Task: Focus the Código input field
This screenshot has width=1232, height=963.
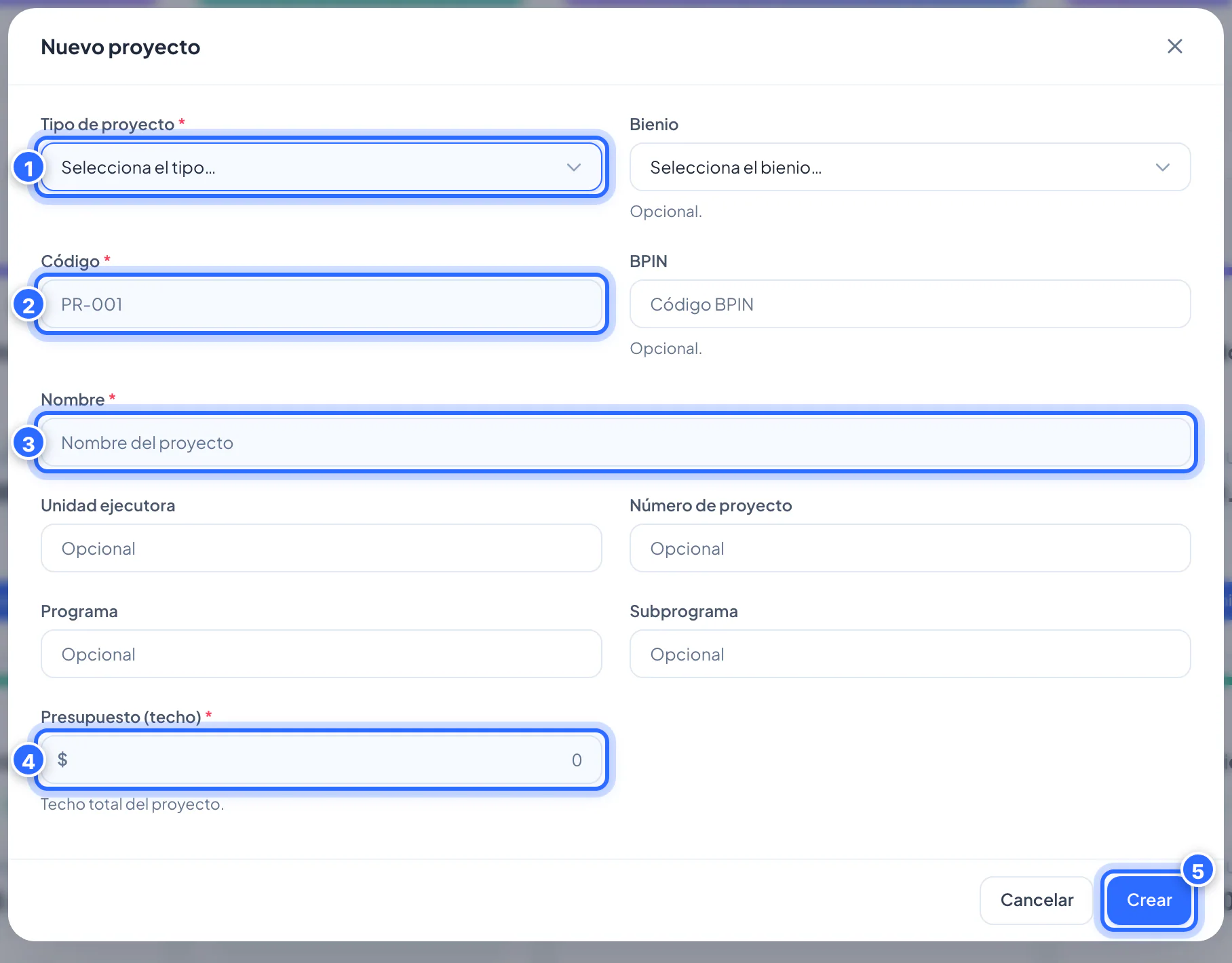Action: pos(322,304)
